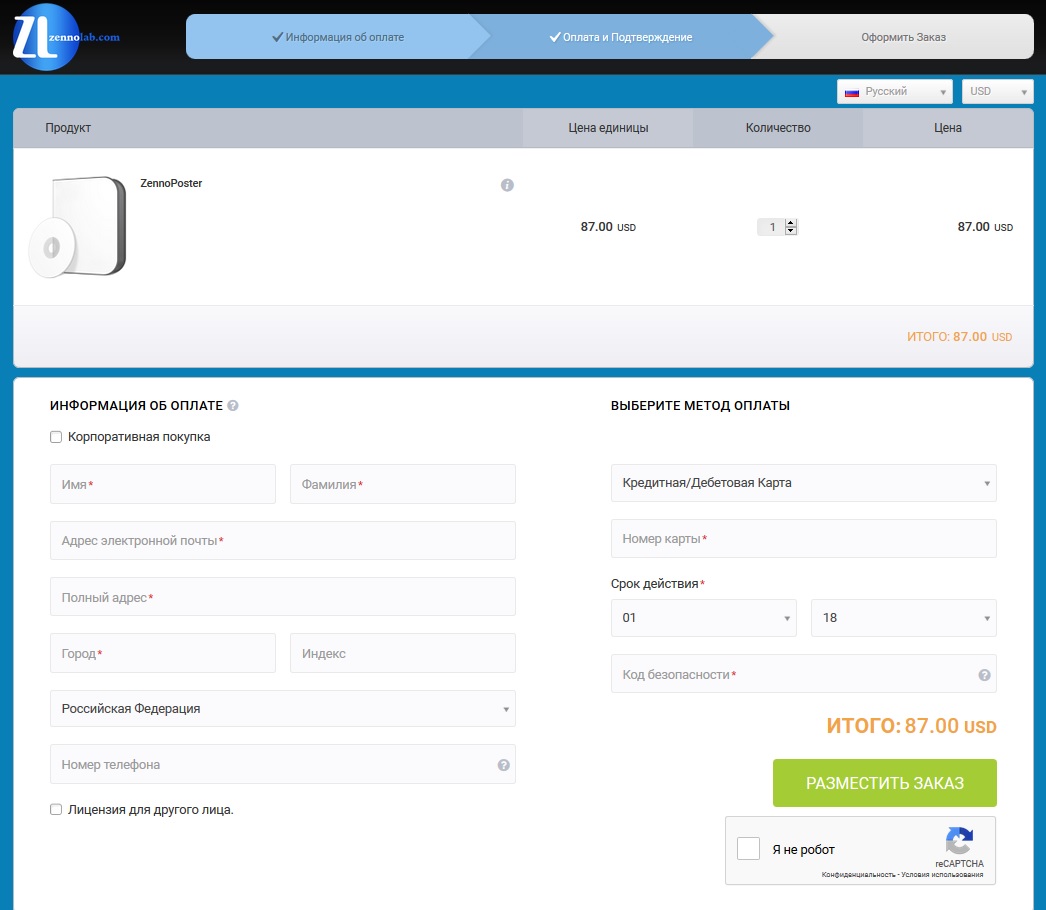Click the Срок действия label
This screenshot has height=910, width=1046.
point(654,584)
